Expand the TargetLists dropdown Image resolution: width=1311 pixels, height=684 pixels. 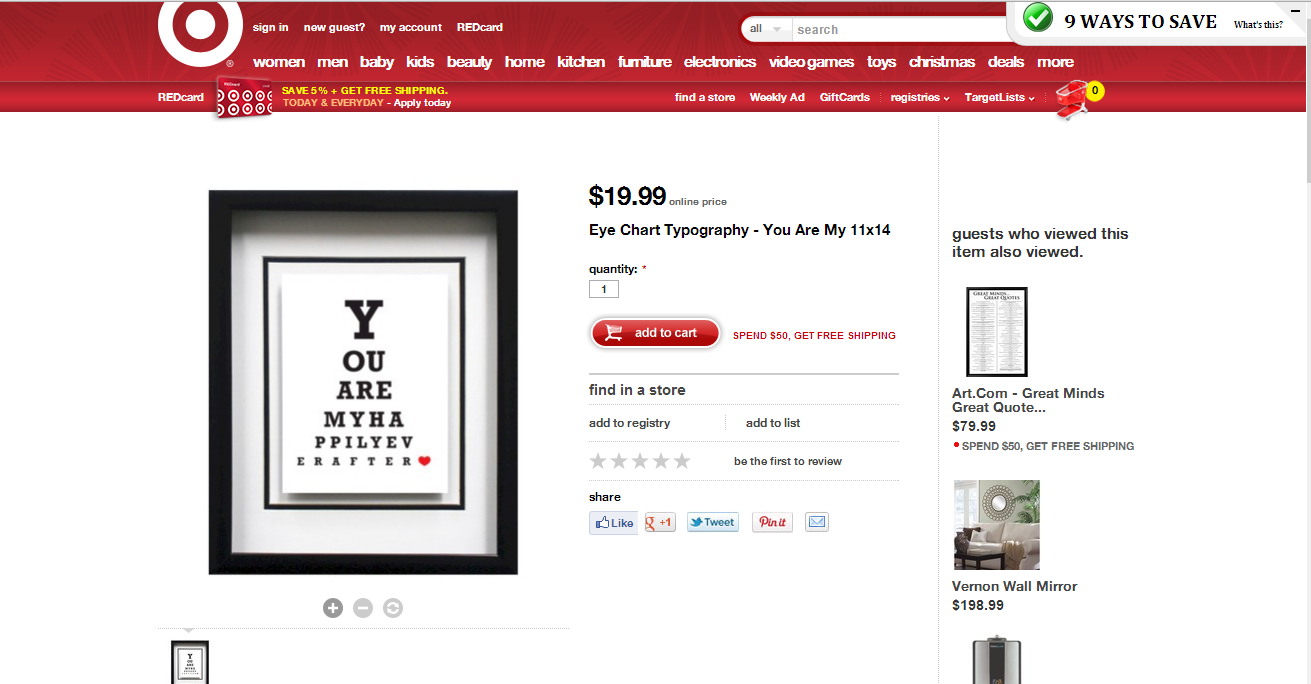point(999,97)
